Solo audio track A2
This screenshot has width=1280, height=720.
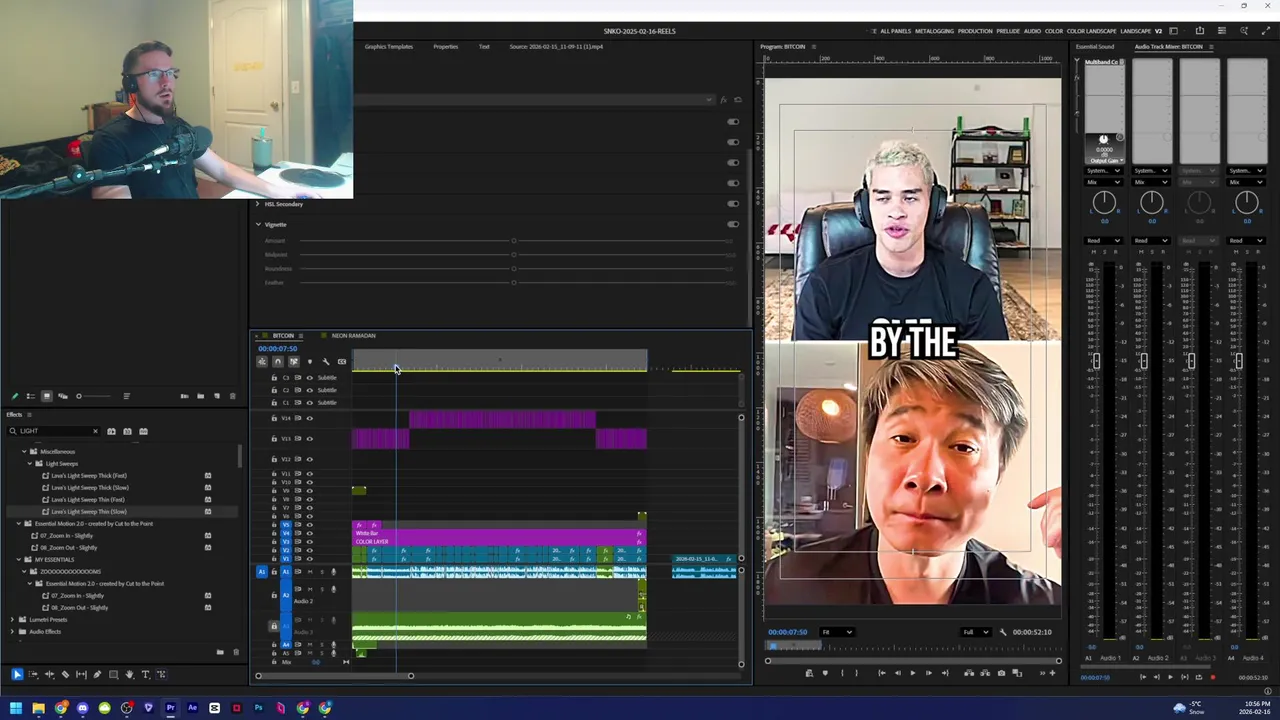[321, 589]
